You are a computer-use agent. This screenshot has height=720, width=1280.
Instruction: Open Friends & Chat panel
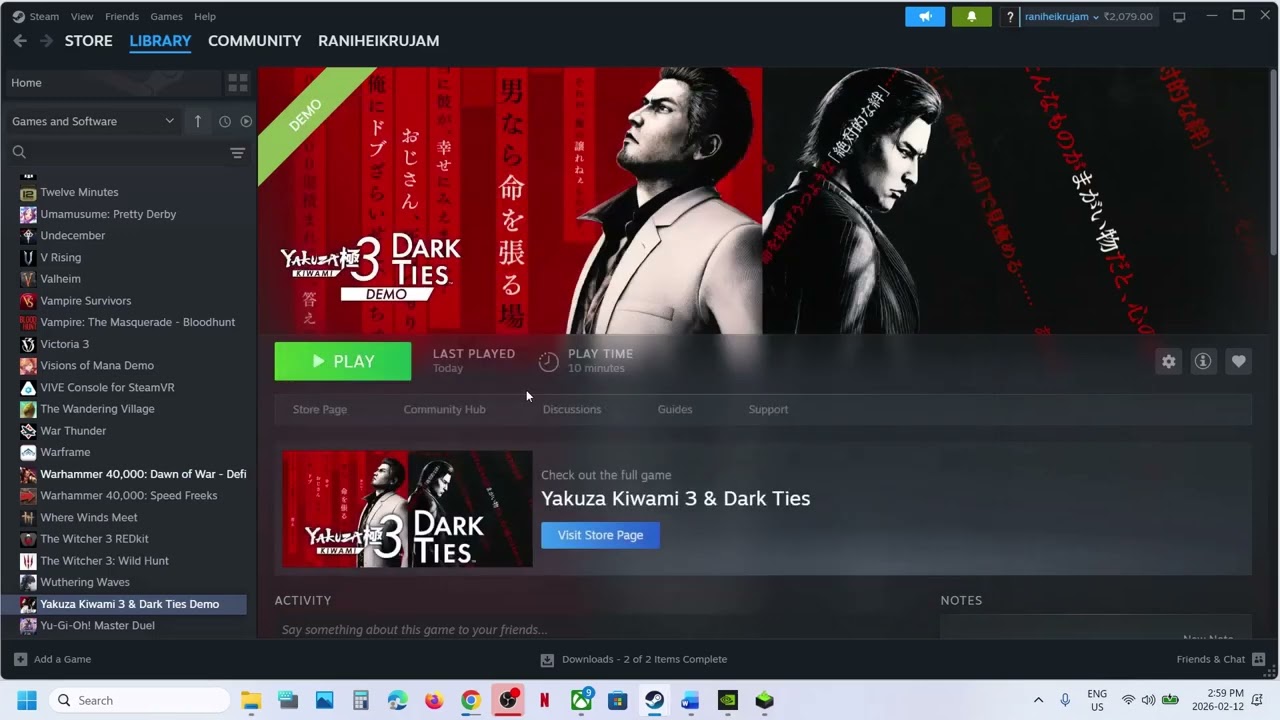point(1221,659)
